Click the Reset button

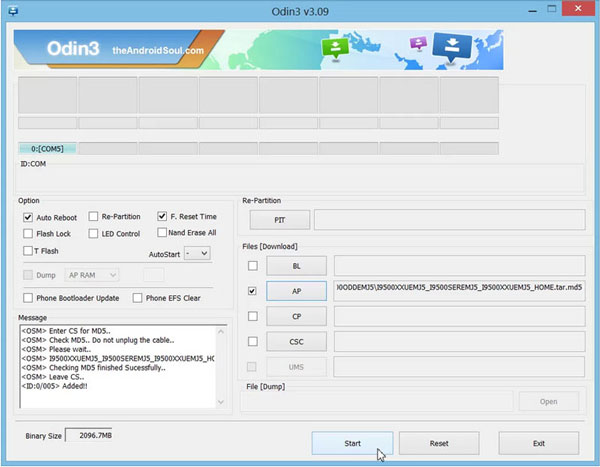point(439,443)
